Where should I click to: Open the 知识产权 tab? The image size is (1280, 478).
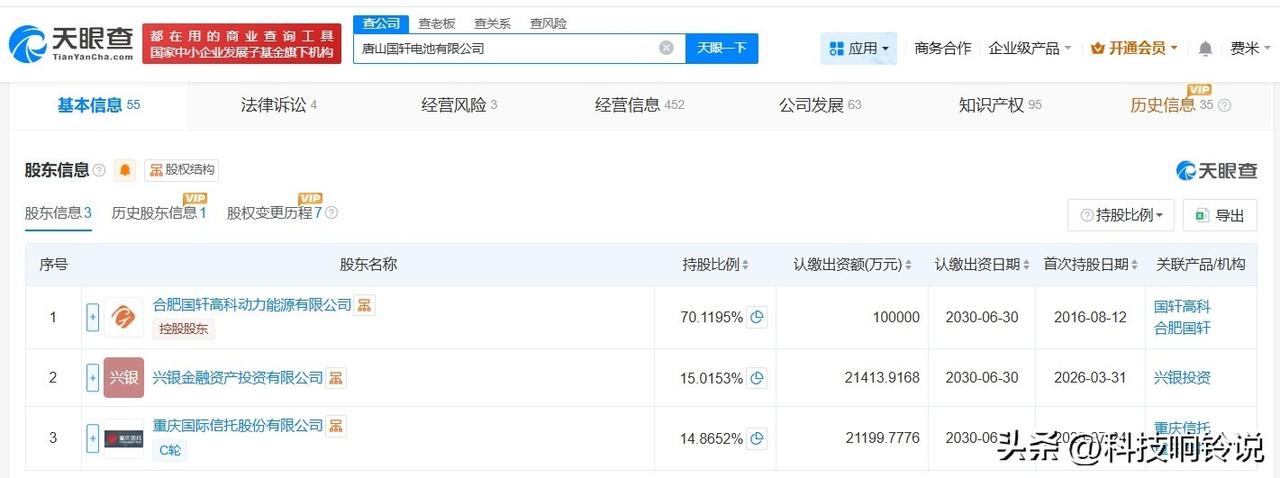1000,105
